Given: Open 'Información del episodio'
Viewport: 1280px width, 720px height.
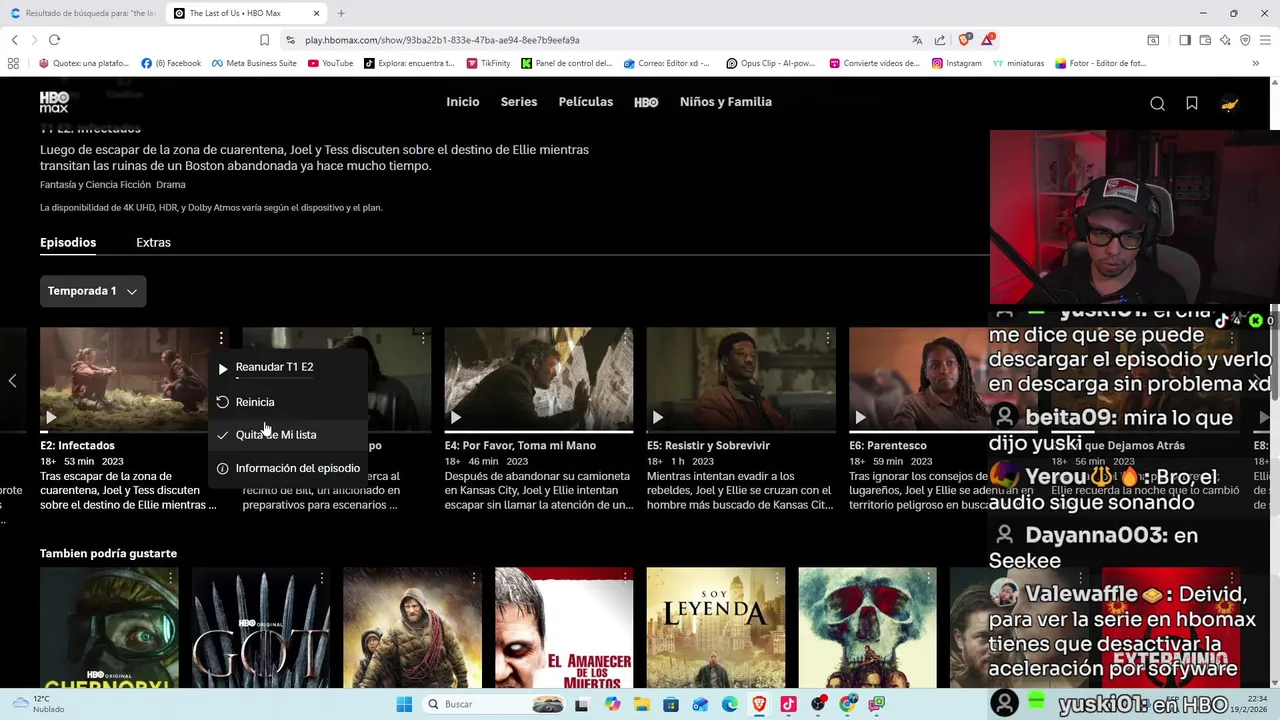Looking at the screenshot, I should [297, 468].
